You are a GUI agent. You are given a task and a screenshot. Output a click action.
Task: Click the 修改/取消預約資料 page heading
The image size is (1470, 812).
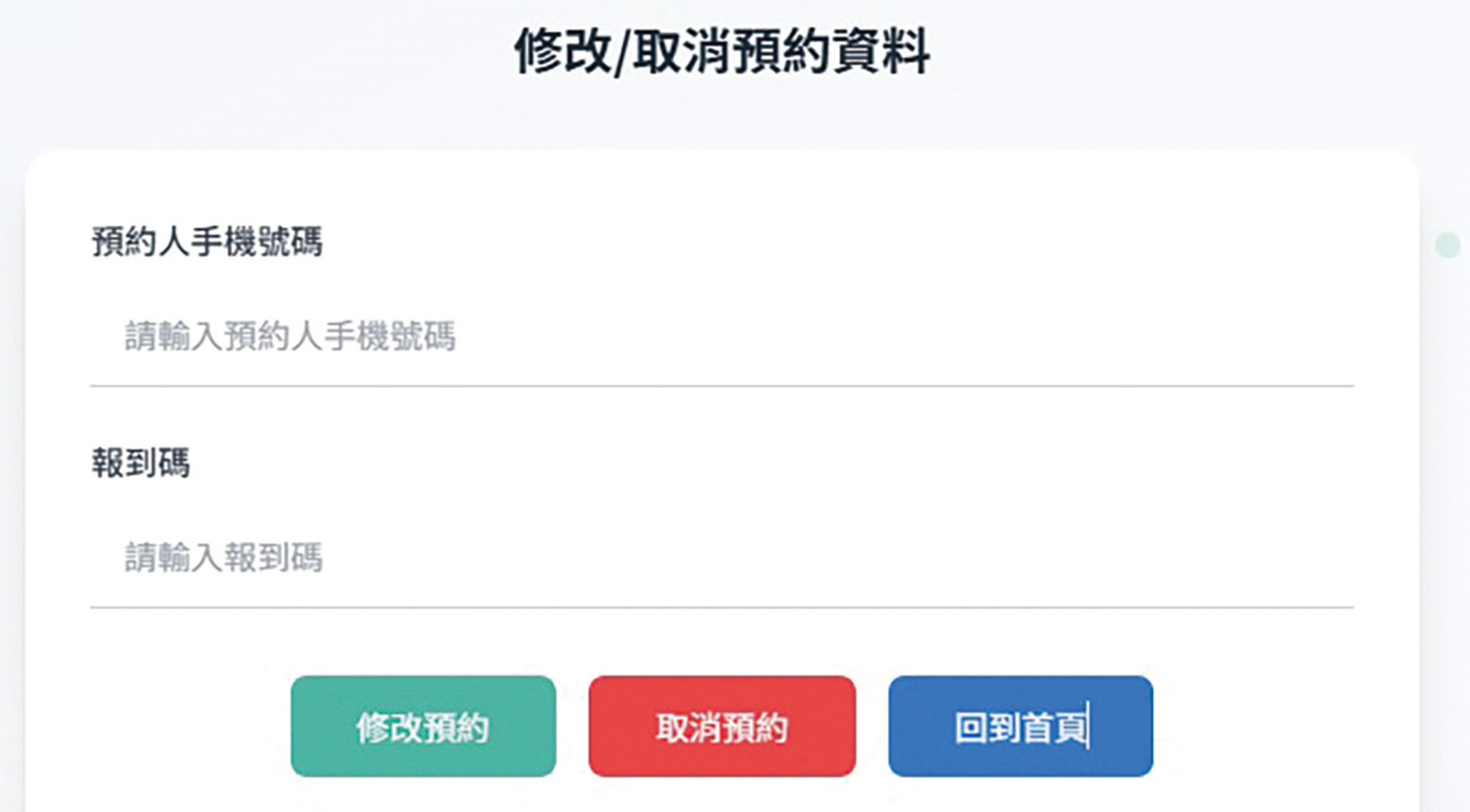pos(721,52)
